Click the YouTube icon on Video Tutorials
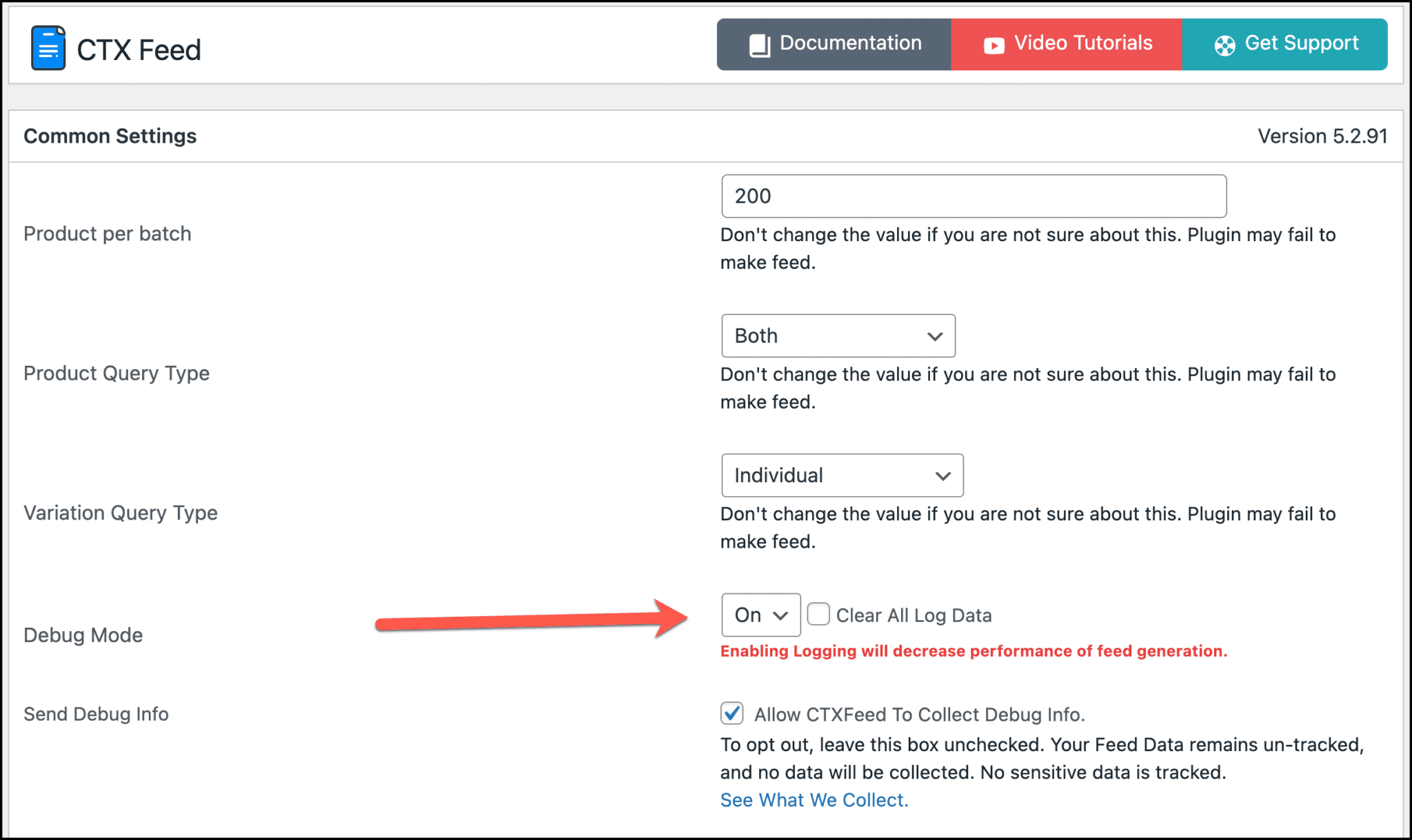The image size is (1412, 840). [x=993, y=43]
